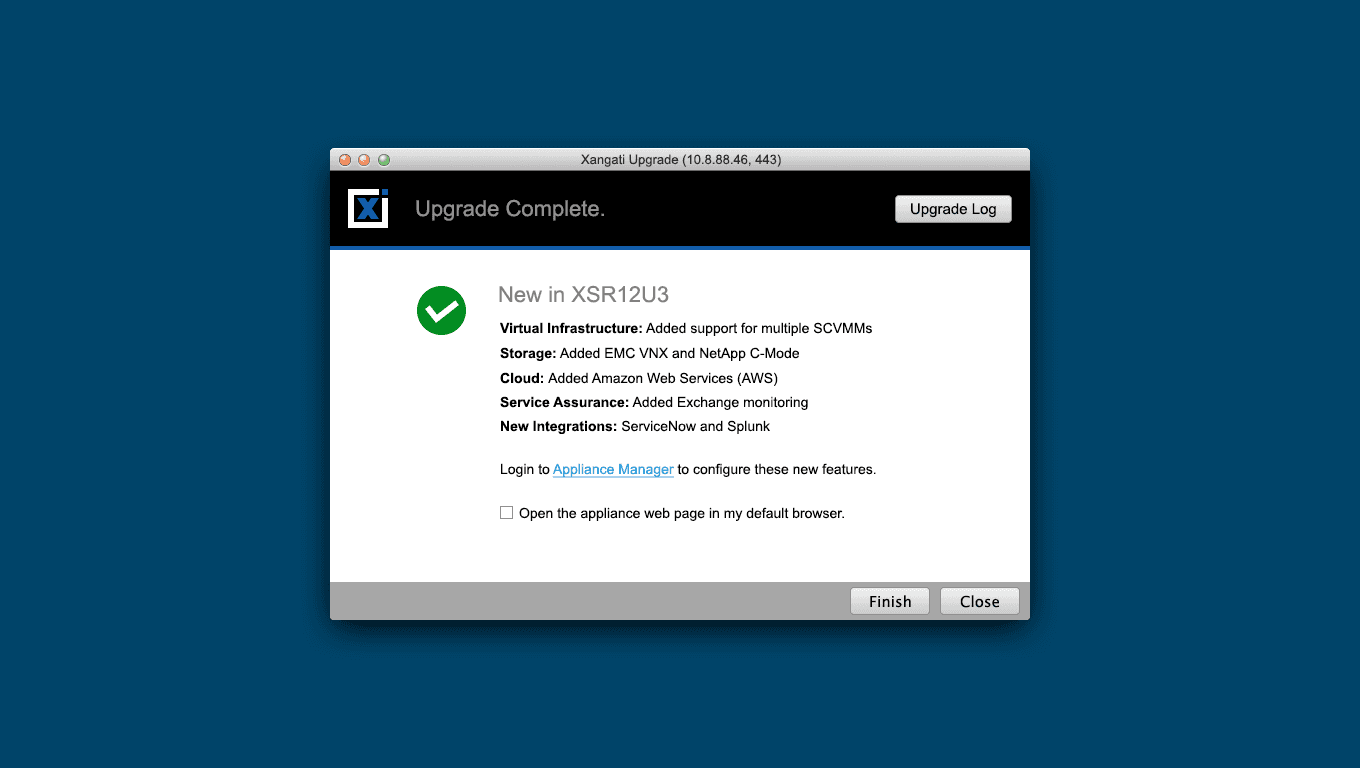
Task: Click the green checkmark success icon
Action: click(441, 310)
